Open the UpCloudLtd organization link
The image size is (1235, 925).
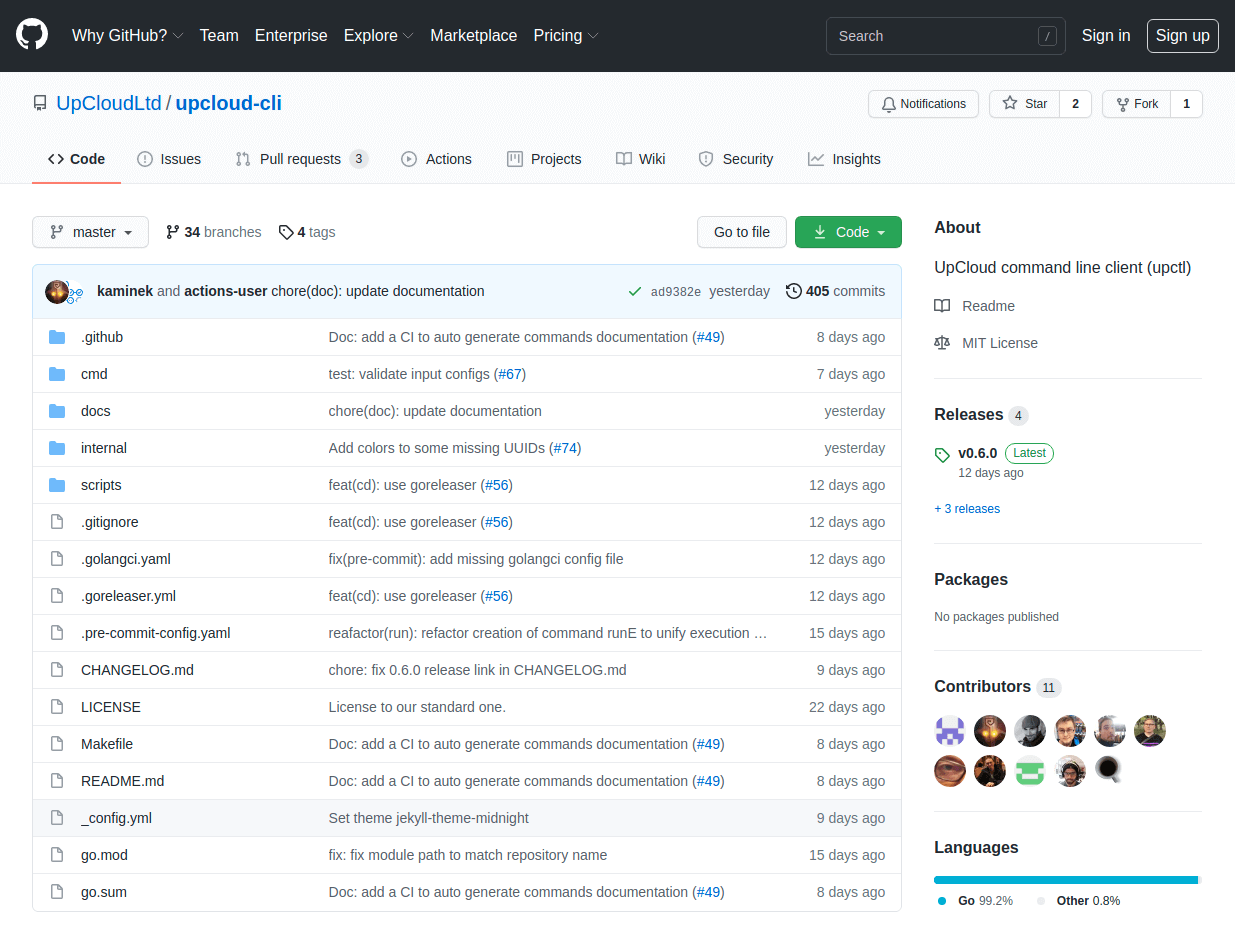coord(109,103)
